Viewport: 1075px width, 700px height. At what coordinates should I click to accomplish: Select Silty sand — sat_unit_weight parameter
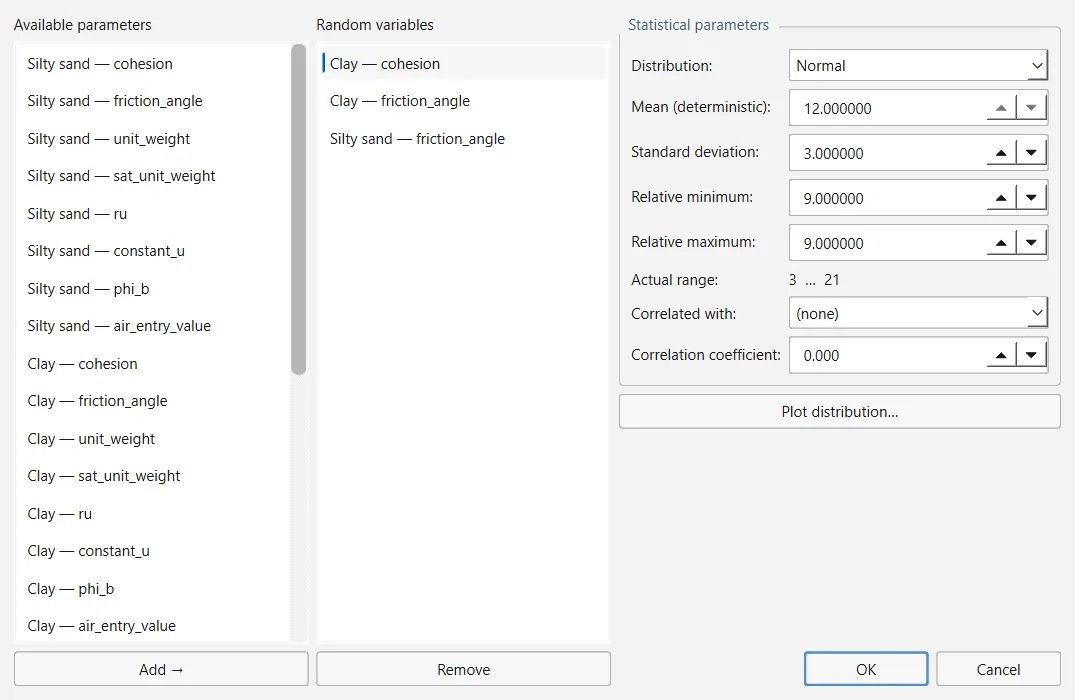[x=154, y=176]
